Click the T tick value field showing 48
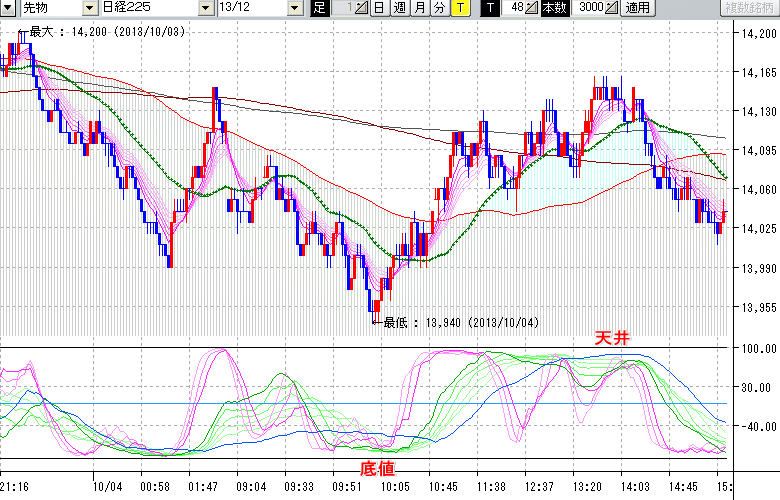The image size is (780, 500). [515, 8]
